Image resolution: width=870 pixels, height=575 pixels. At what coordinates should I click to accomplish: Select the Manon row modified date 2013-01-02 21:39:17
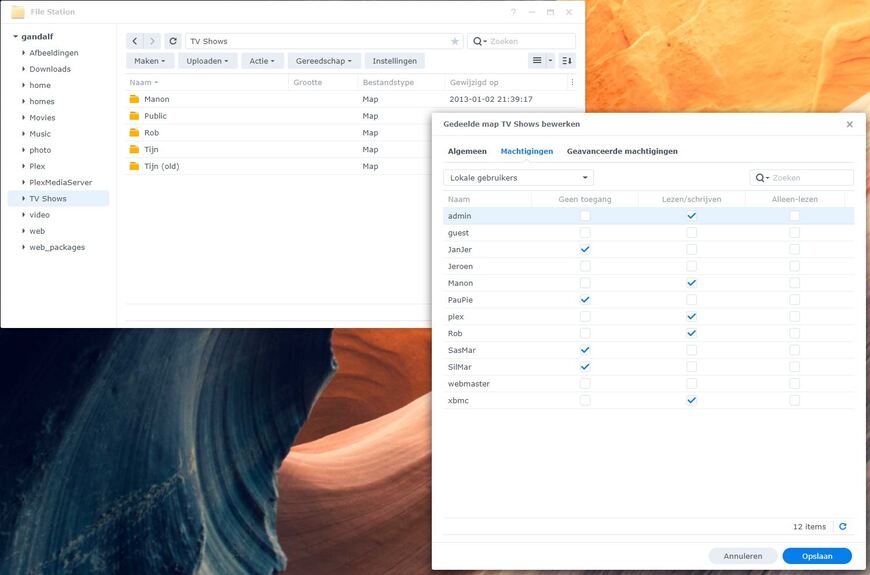(x=490, y=99)
